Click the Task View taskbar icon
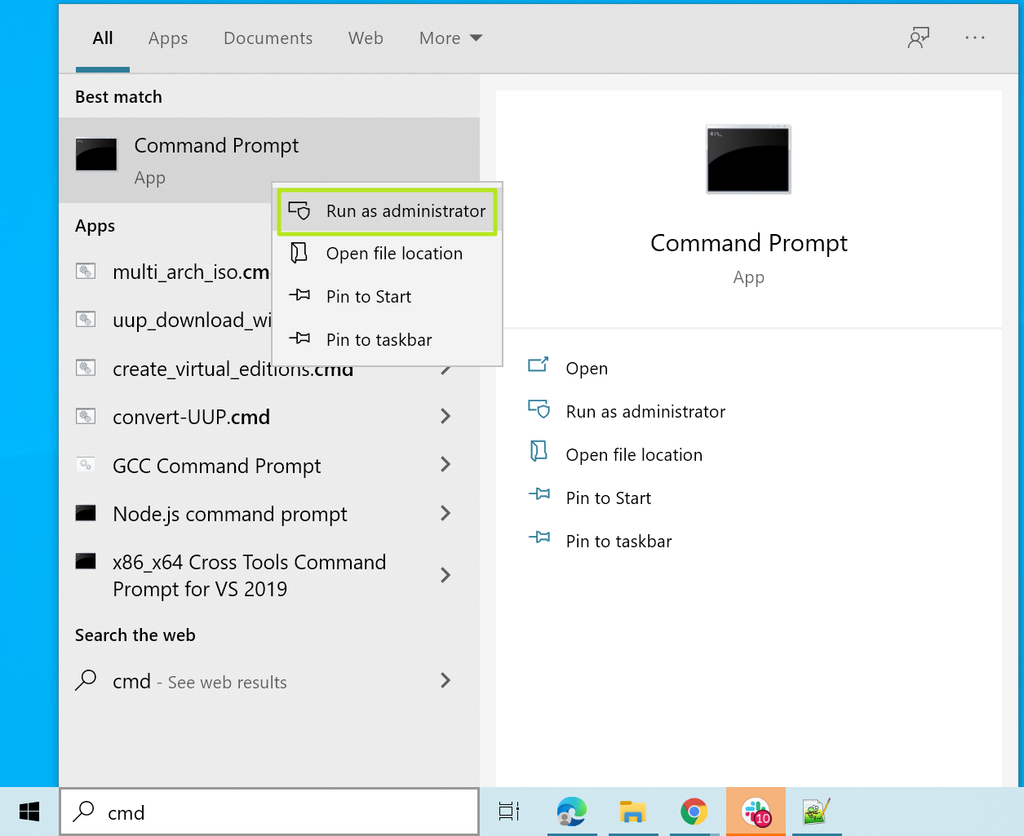The width and height of the screenshot is (1024, 836). pyautogui.click(x=509, y=811)
